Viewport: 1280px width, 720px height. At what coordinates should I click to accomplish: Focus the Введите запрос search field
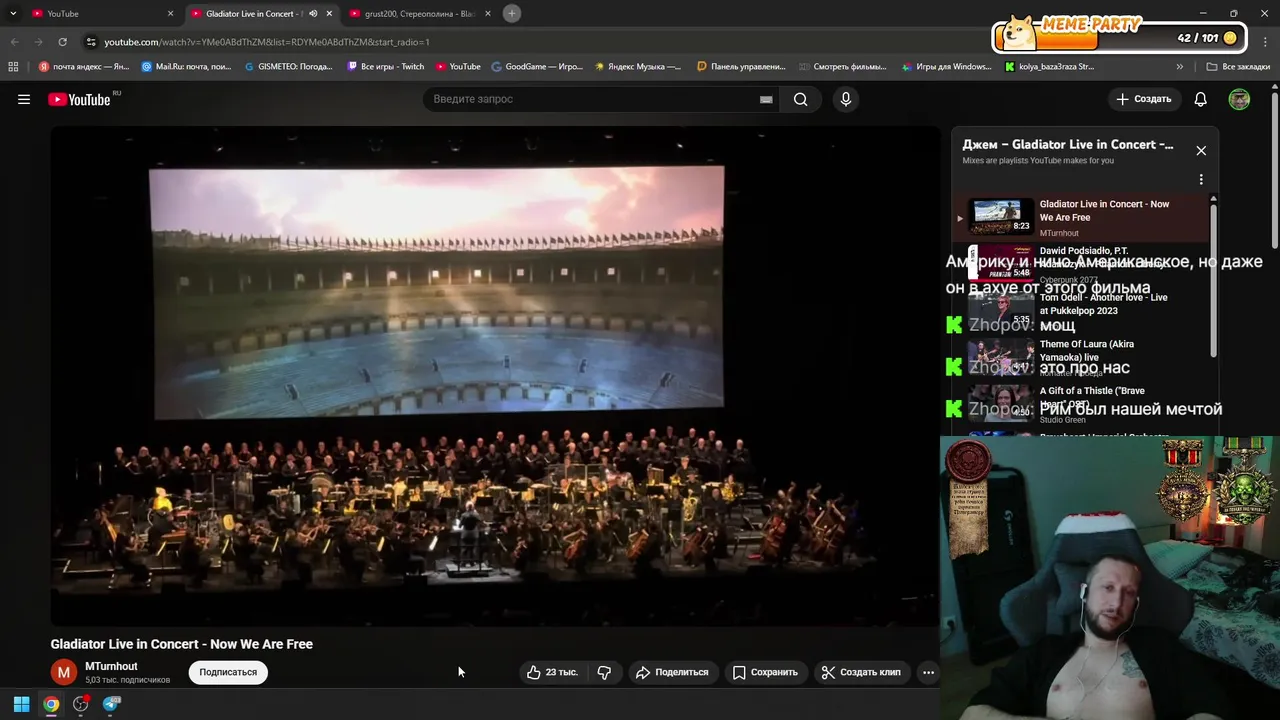tap(595, 99)
